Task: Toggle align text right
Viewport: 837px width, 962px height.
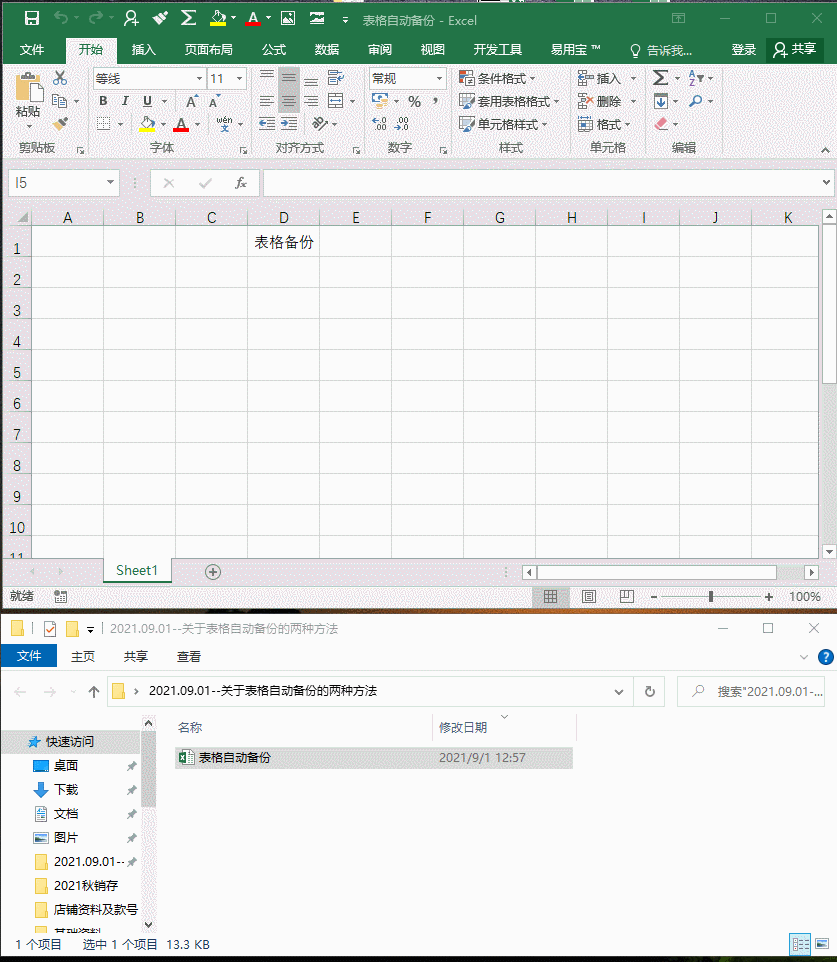Action: (311, 101)
